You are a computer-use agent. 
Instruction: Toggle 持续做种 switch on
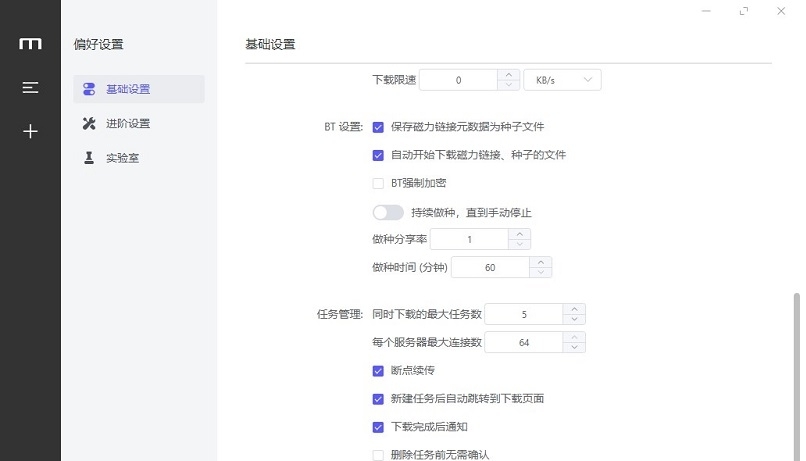click(388, 212)
